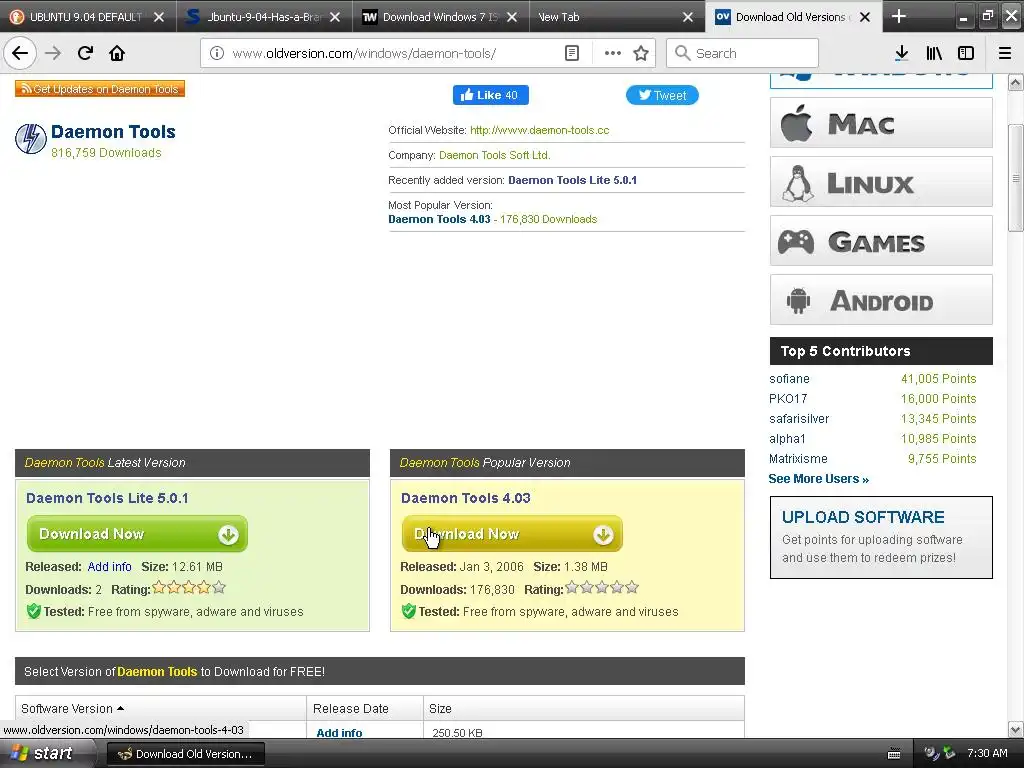Open the official website daemon-tools.cc link
Screen dimensions: 1024x768
click(x=539, y=130)
